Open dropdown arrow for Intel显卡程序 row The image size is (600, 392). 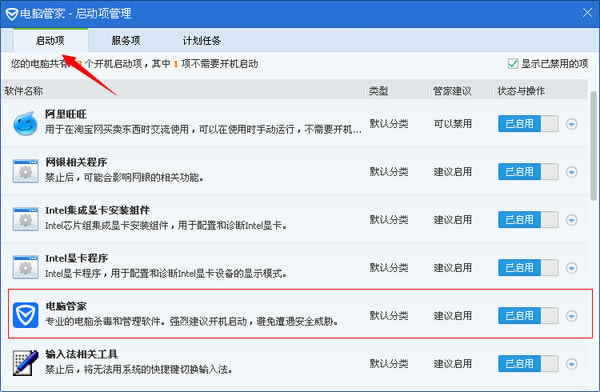click(x=572, y=268)
